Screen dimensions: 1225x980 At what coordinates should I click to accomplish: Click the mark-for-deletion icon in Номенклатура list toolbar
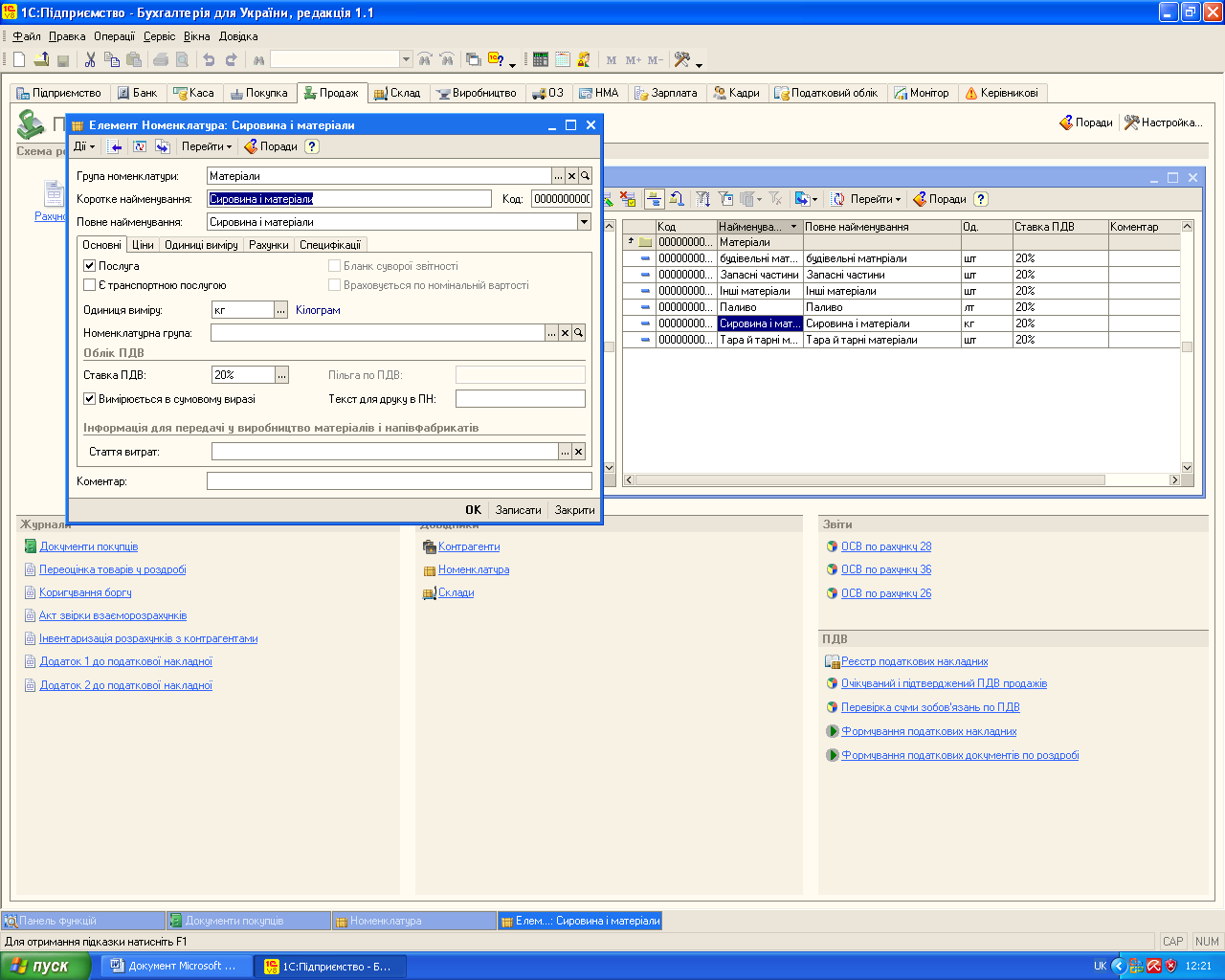coord(628,199)
